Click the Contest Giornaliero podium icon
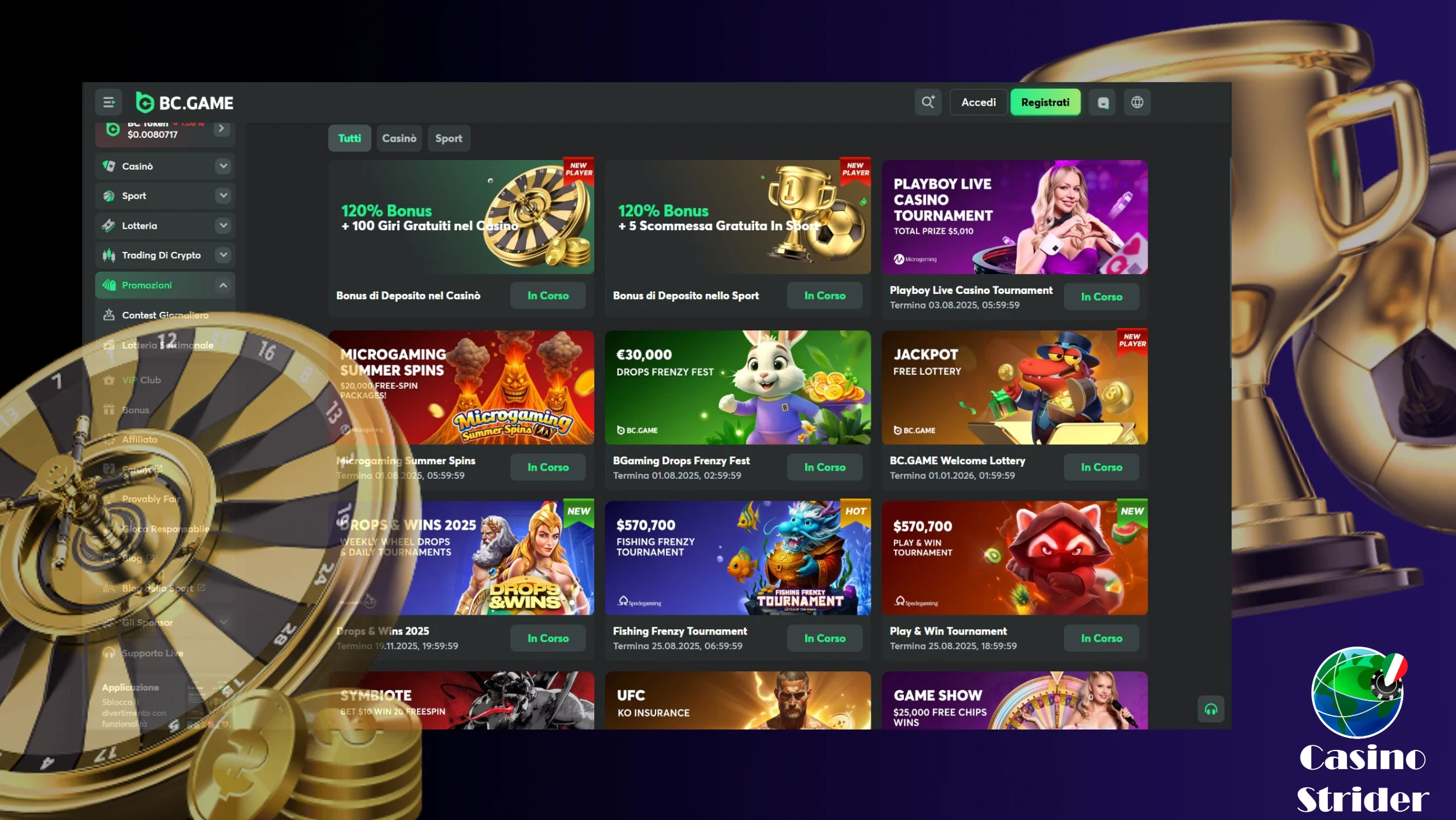1456x820 pixels. click(x=109, y=315)
